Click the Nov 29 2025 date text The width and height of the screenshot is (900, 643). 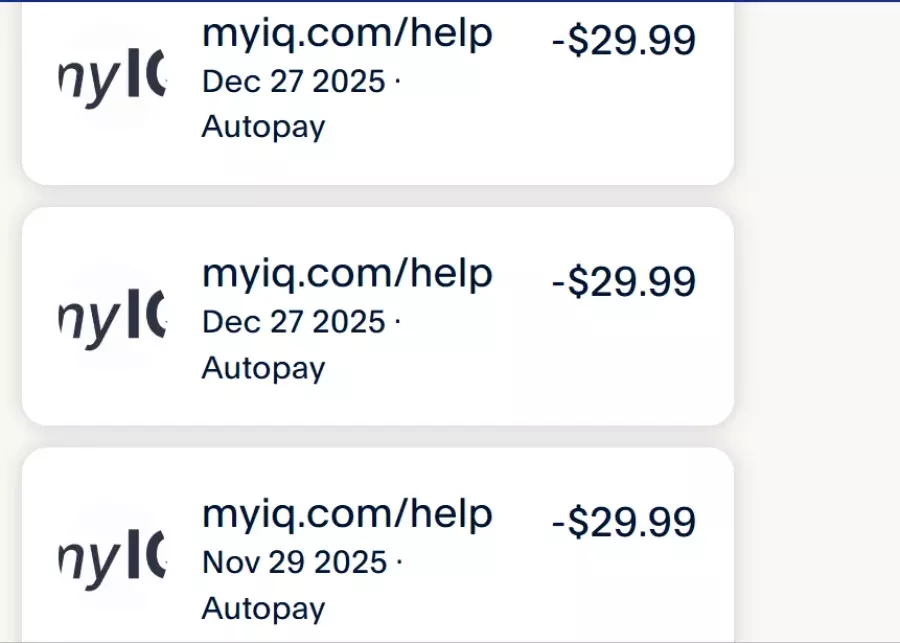(x=294, y=562)
